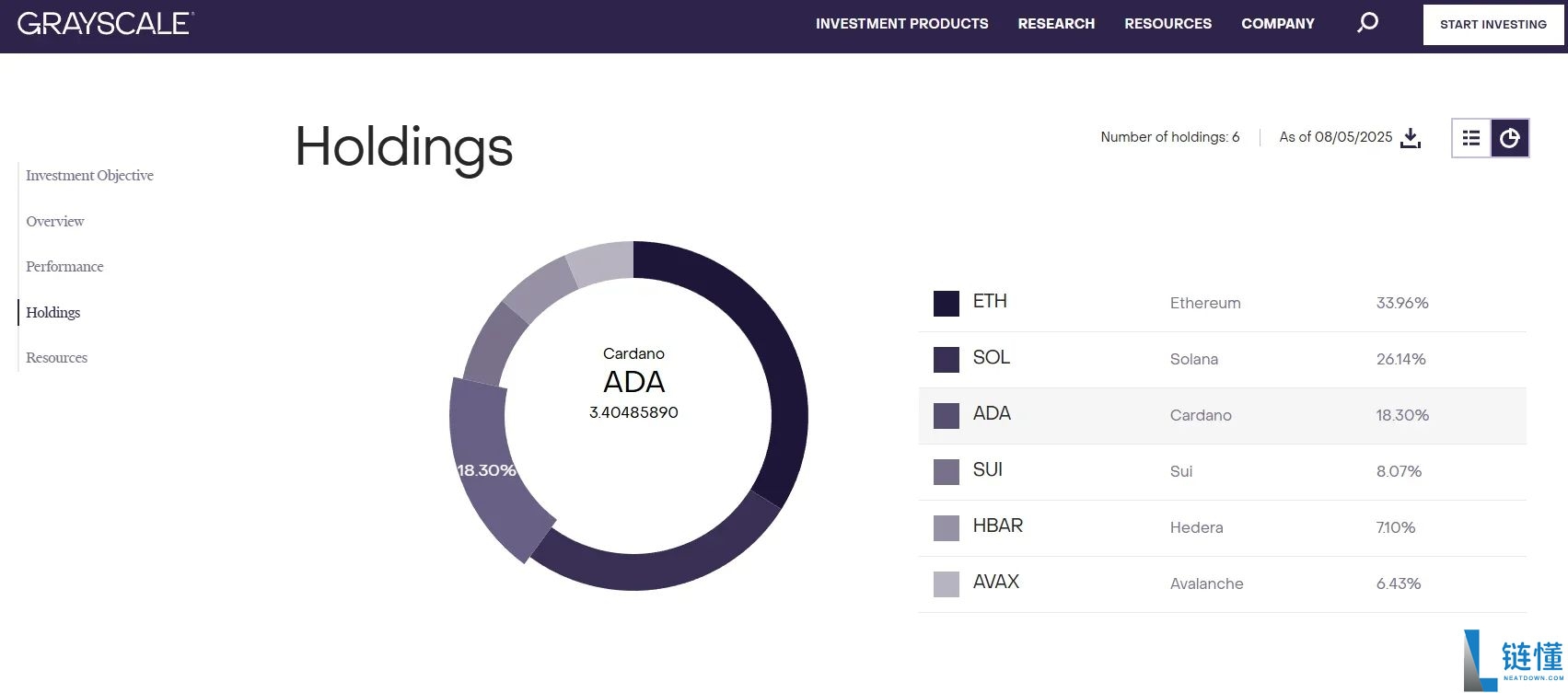Jump to Performance section
Viewport: 1568px width, 693px height.
64,266
